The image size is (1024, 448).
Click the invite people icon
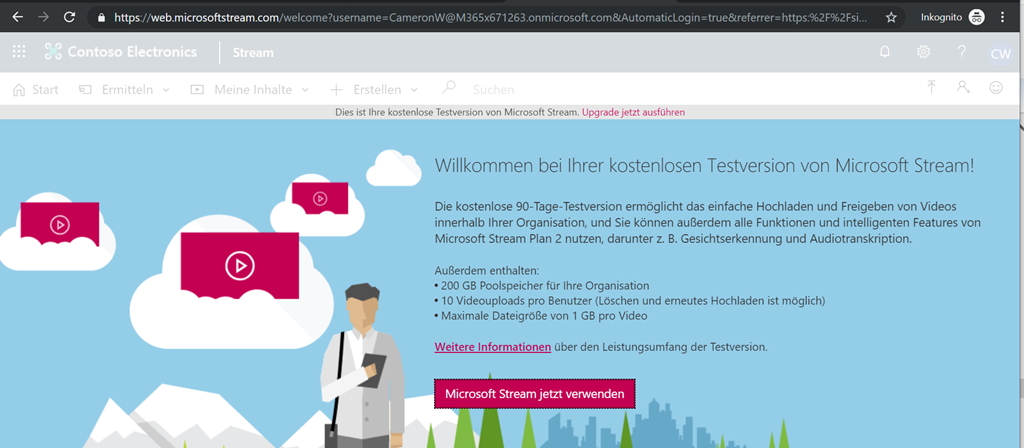click(x=963, y=88)
